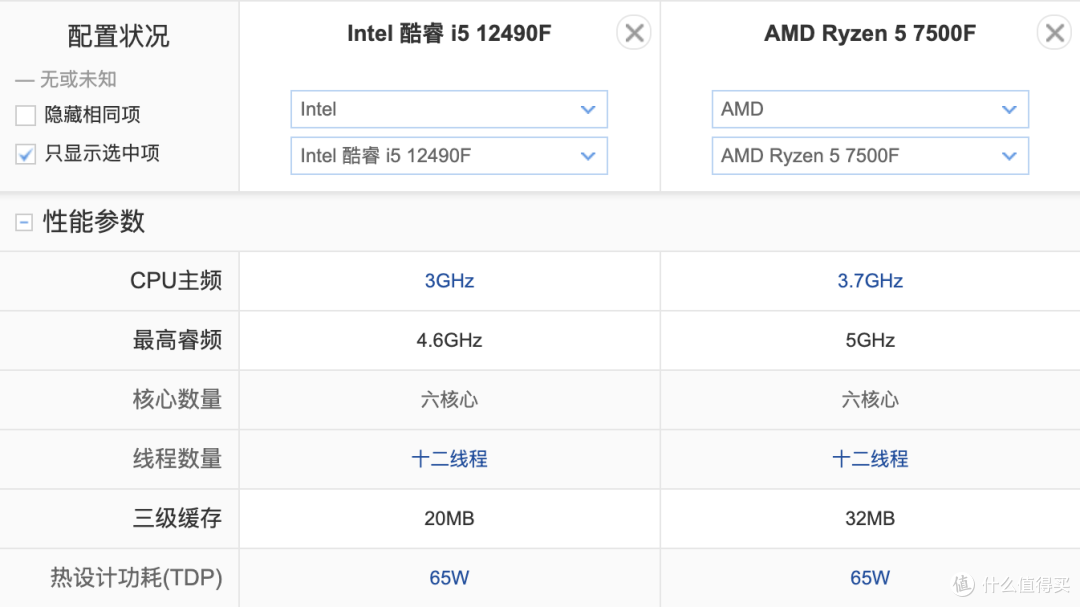This screenshot has width=1080, height=607.
Task: Click 65W TDP link in AMD column
Action: [x=870, y=578]
